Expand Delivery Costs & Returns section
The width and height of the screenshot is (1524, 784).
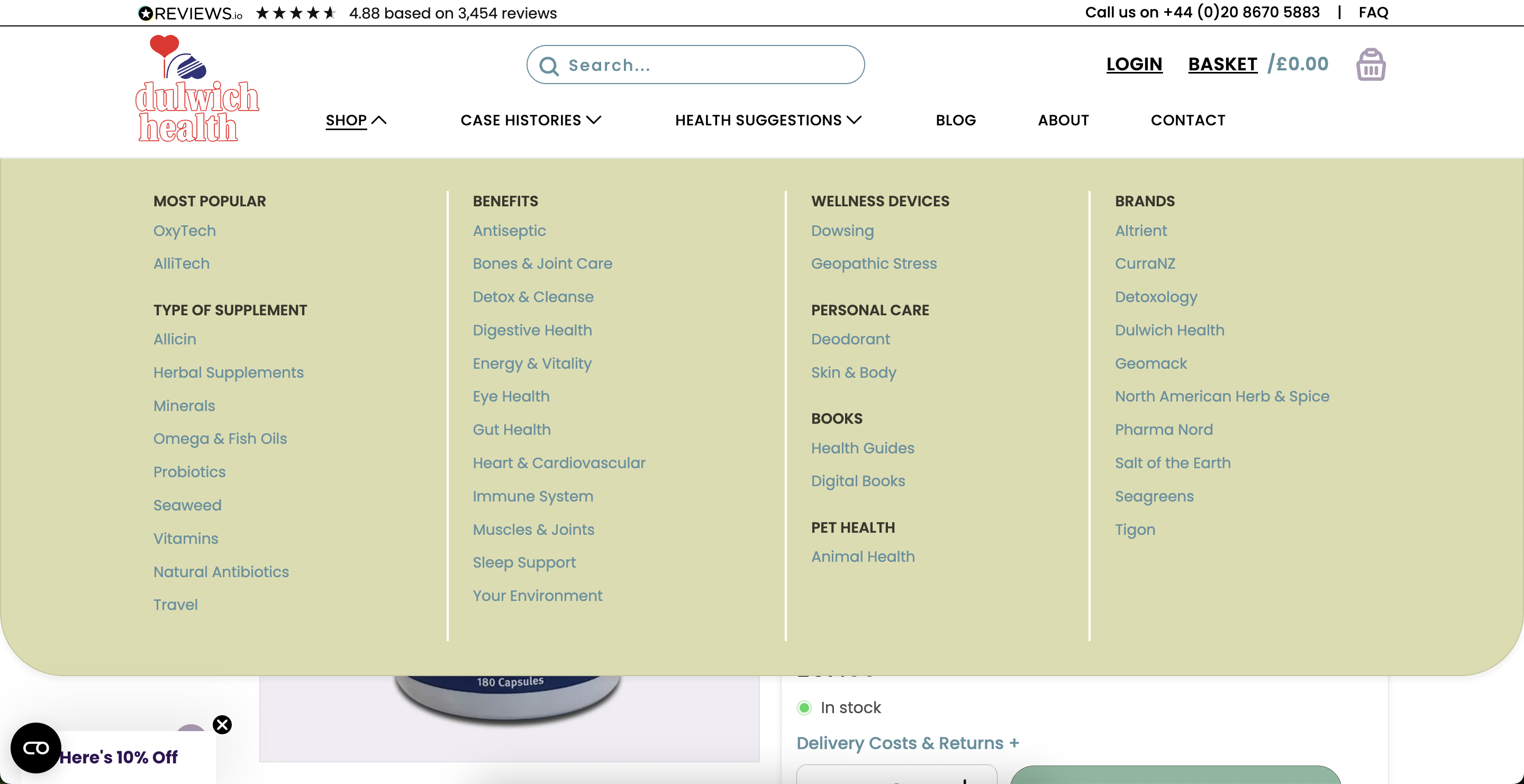click(907, 743)
